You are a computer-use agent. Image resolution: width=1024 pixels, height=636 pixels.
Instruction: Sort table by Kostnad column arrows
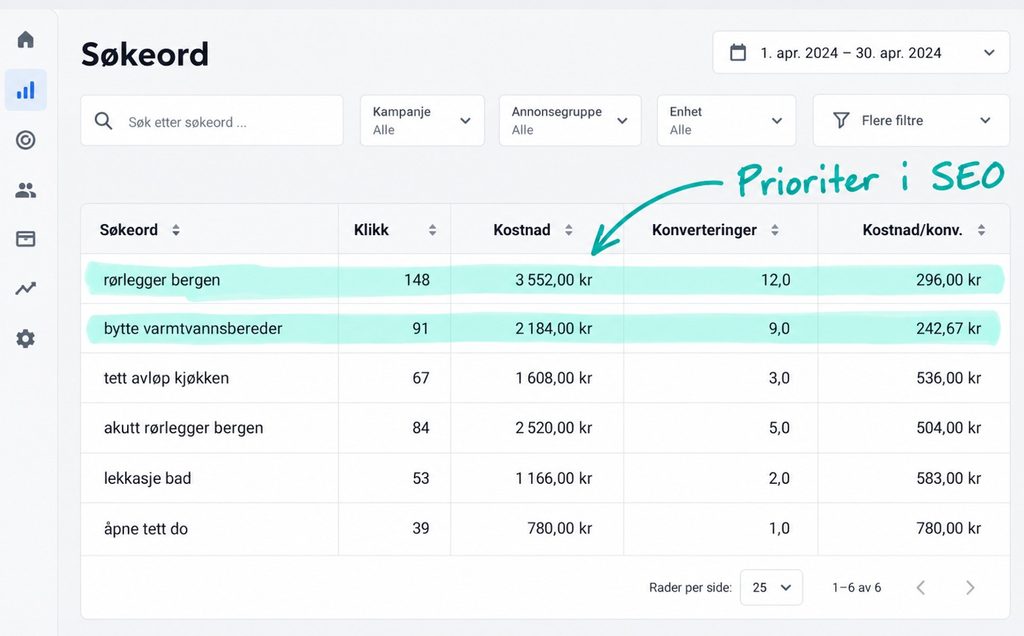[569, 230]
